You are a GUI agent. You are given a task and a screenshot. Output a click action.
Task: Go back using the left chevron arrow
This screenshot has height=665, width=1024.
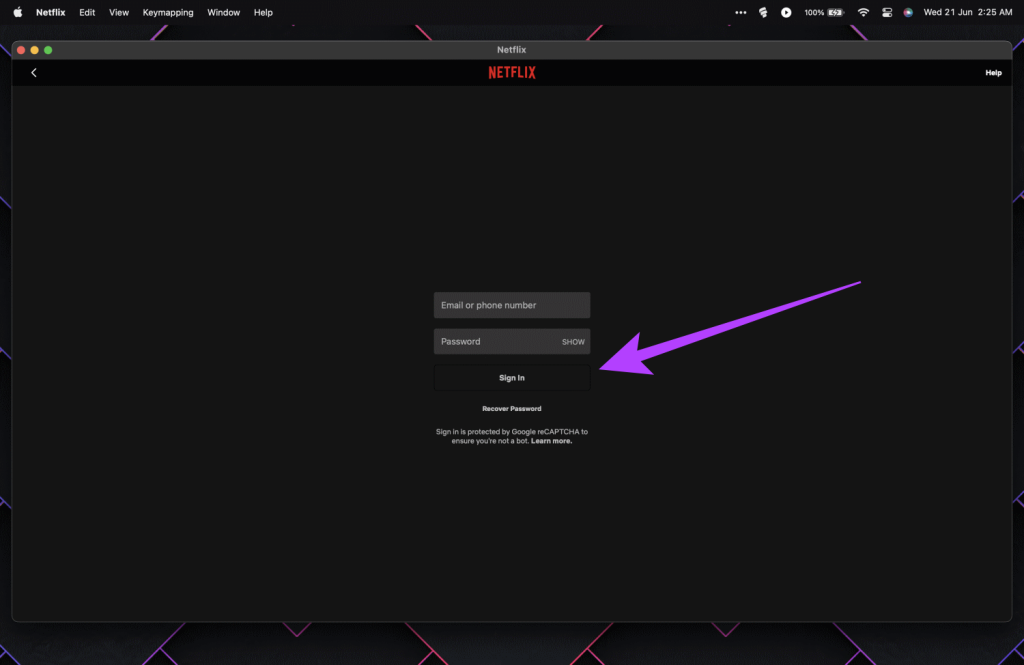click(34, 73)
